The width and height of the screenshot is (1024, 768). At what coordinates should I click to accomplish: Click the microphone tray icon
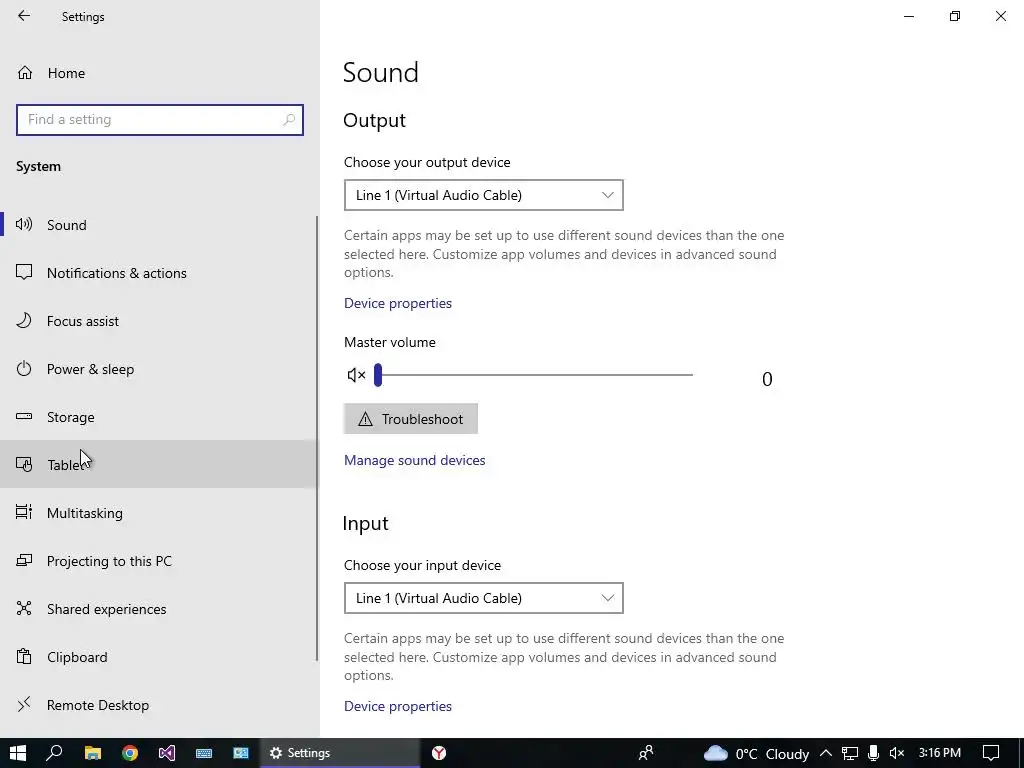pos(873,753)
